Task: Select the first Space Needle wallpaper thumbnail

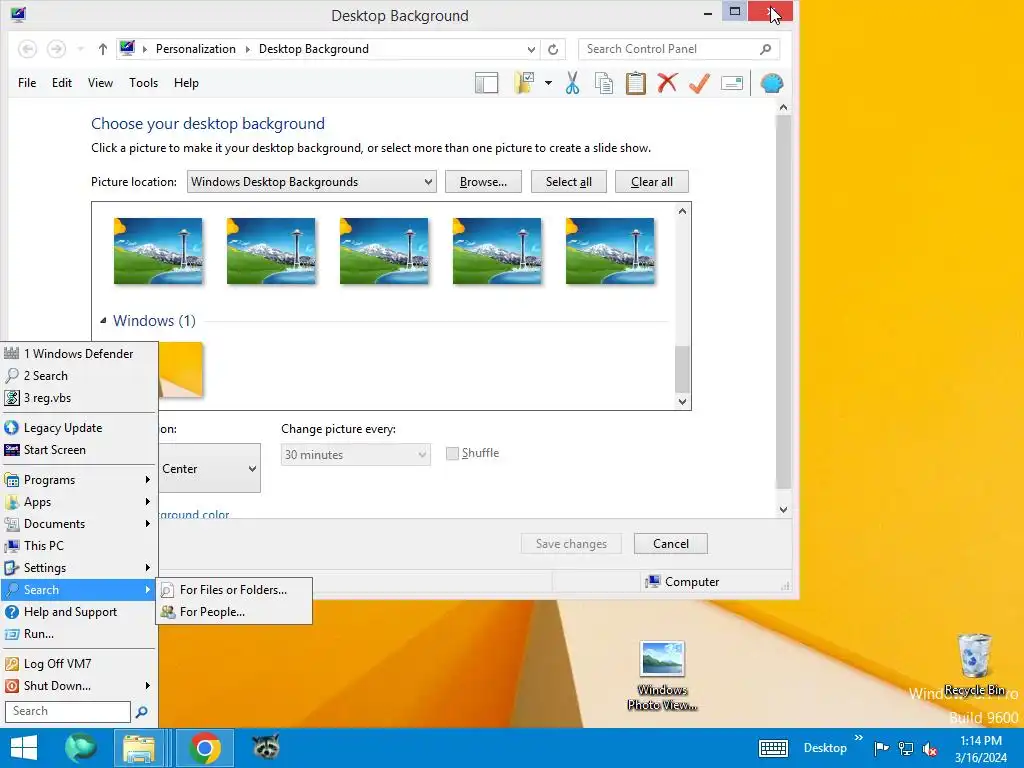Action: tap(158, 251)
